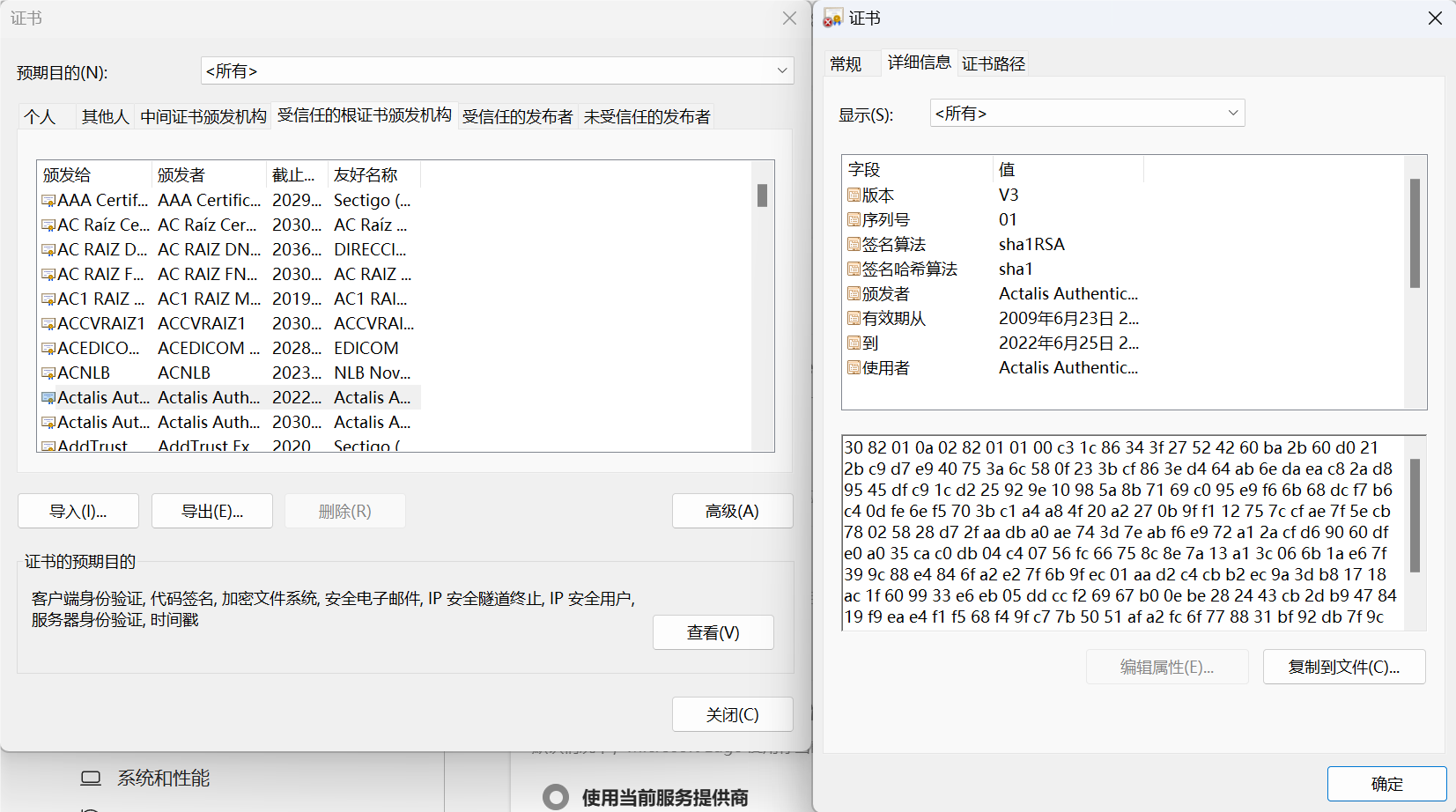
Task: Select the AAA Certif... certificate row icon
Action: 48,201
